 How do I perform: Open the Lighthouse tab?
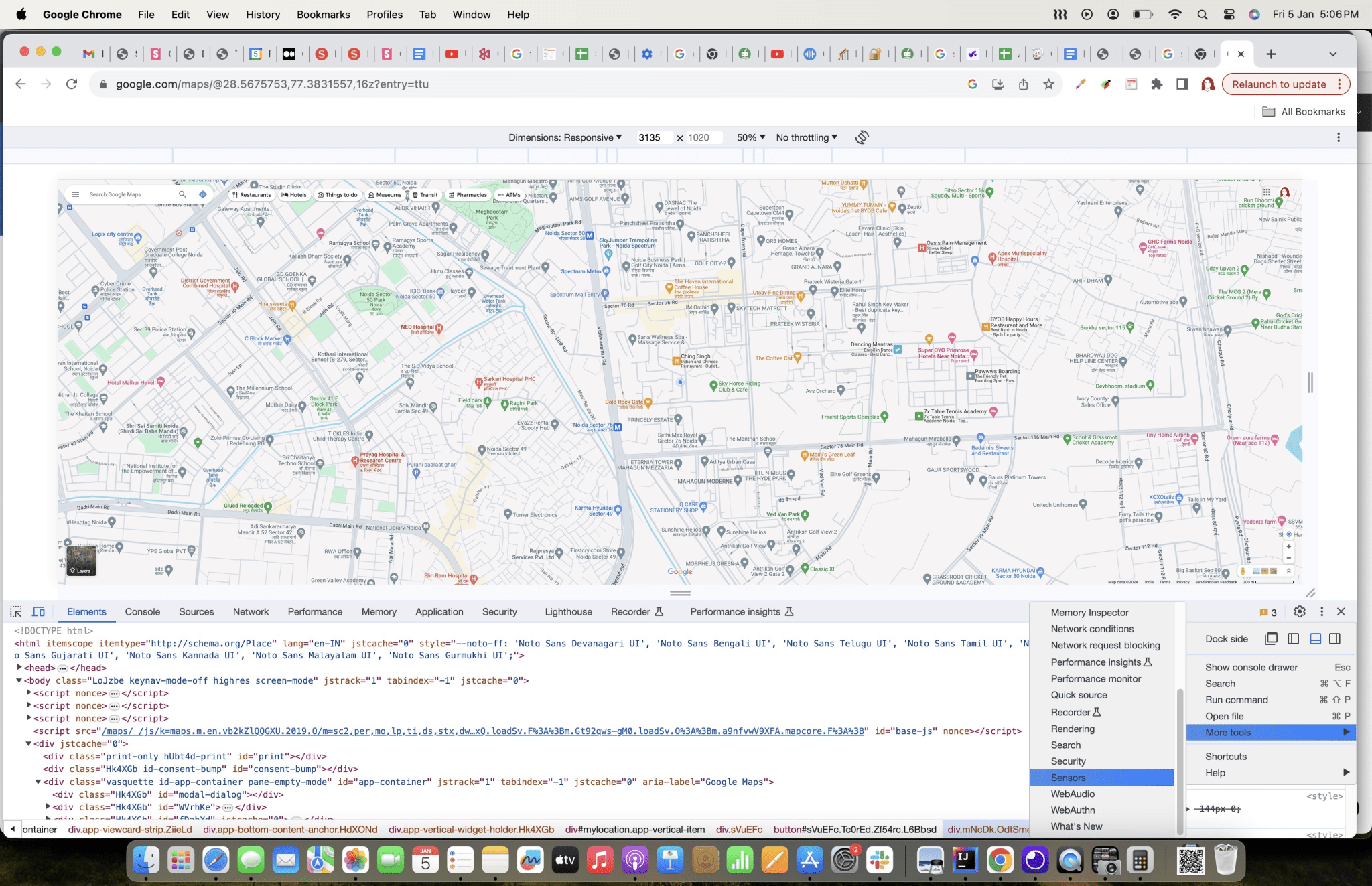click(x=568, y=611)
